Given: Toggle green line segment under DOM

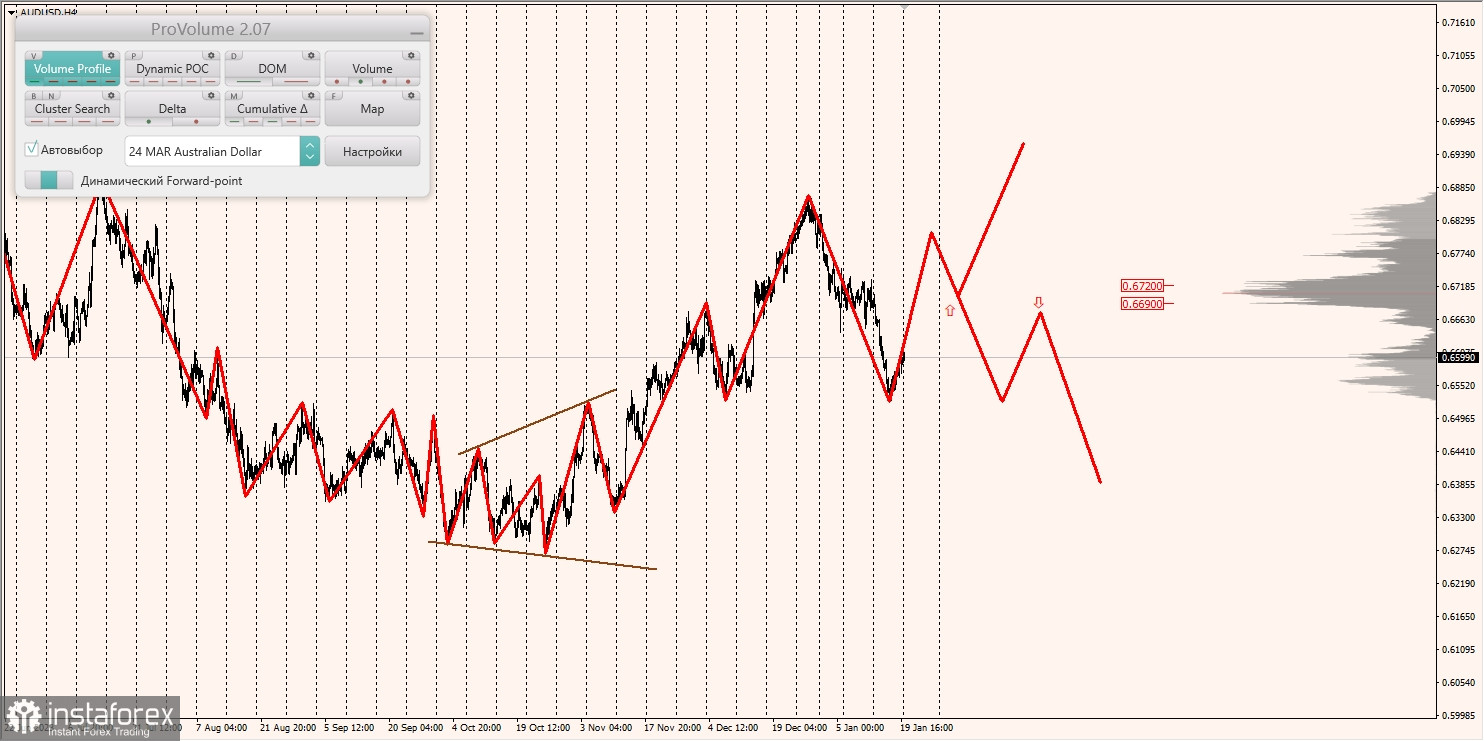Looking at the screenshot, I should point(249,81).
